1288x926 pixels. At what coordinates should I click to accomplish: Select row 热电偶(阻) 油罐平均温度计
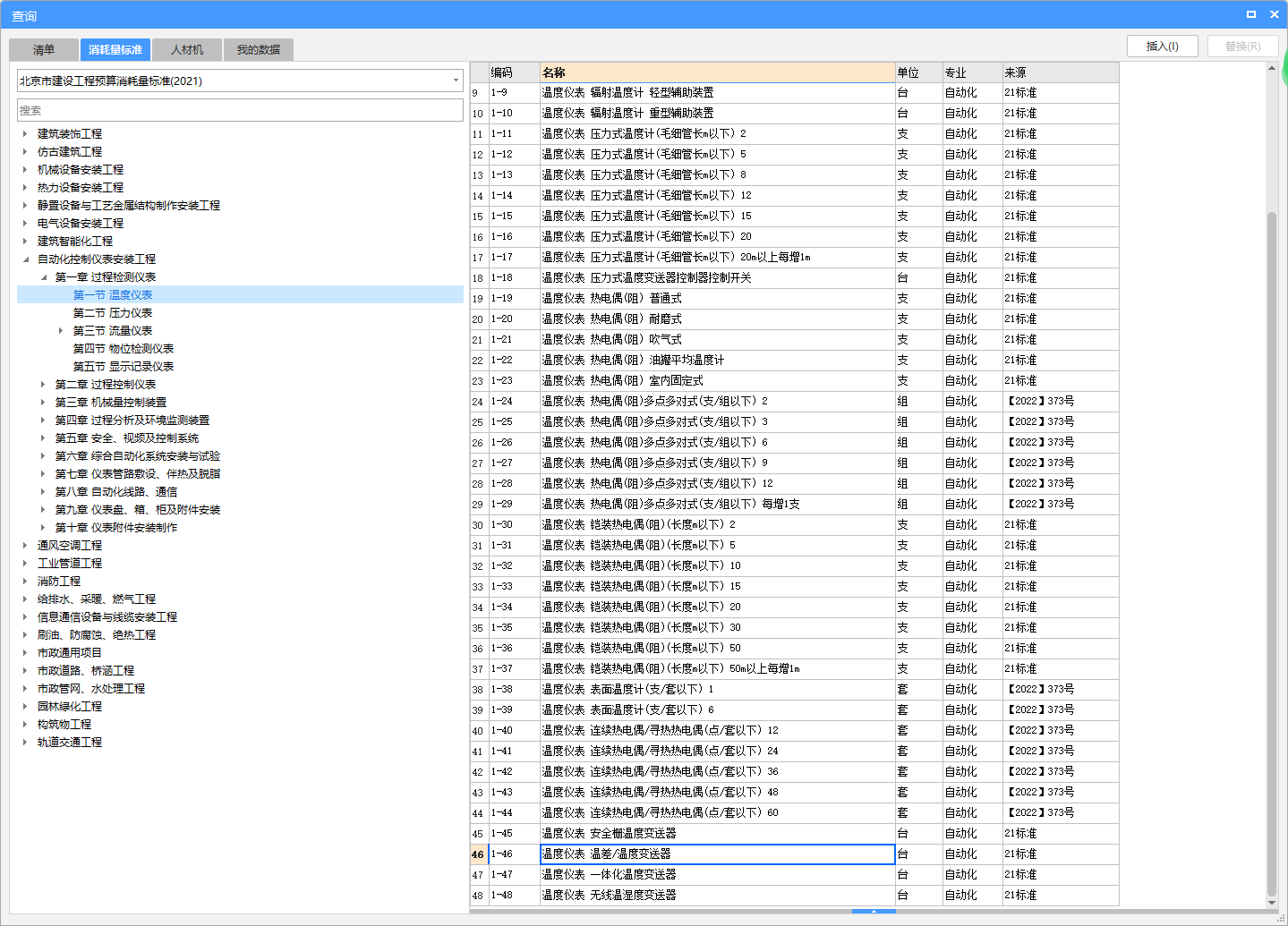tap(718, 361)
